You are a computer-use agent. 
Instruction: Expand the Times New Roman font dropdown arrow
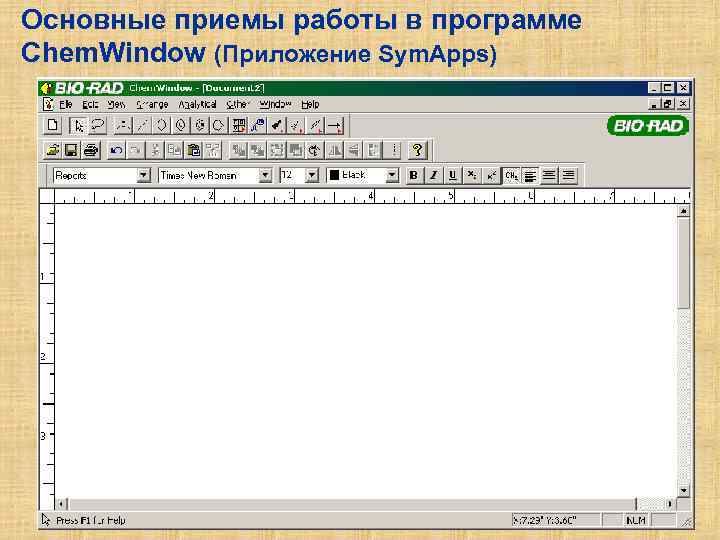pos(265,175)
